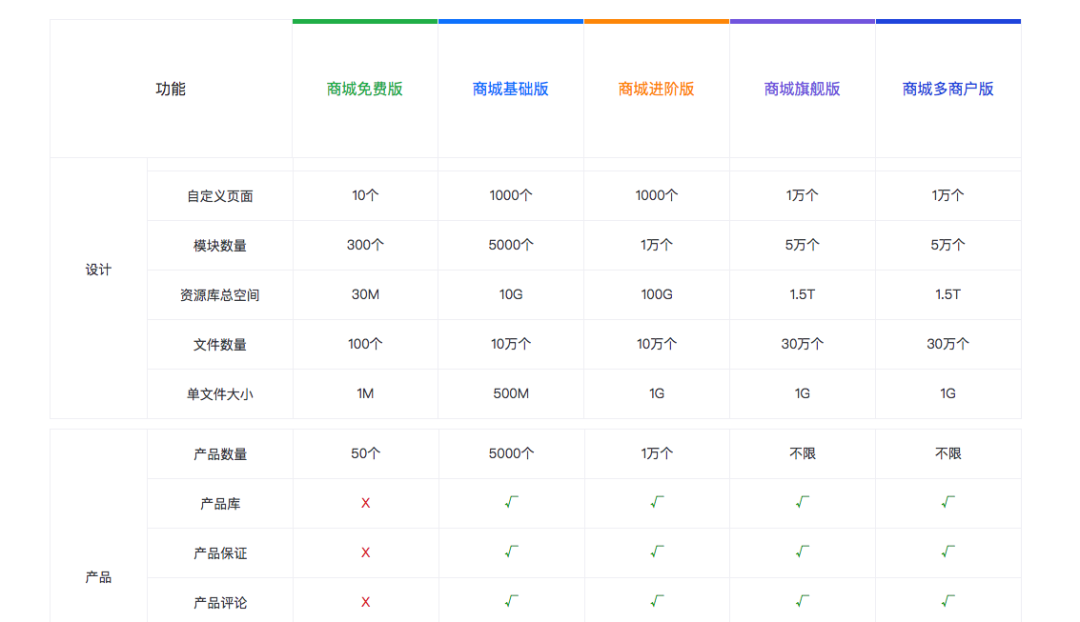Click the red X for 产品评论 in free plan
Viewport: 1080px width, 622px height.
point(365,602)
